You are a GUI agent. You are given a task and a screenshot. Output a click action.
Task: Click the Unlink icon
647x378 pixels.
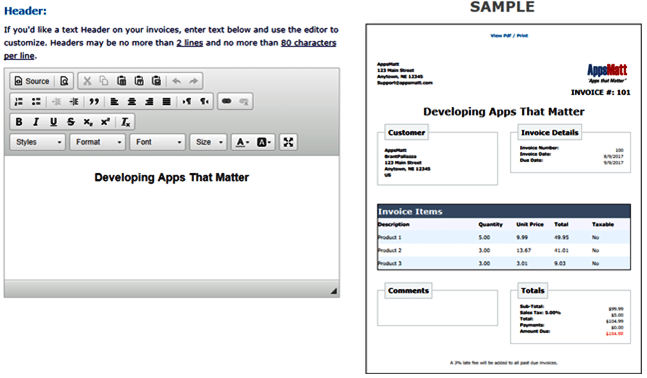[x=244, y=101]
